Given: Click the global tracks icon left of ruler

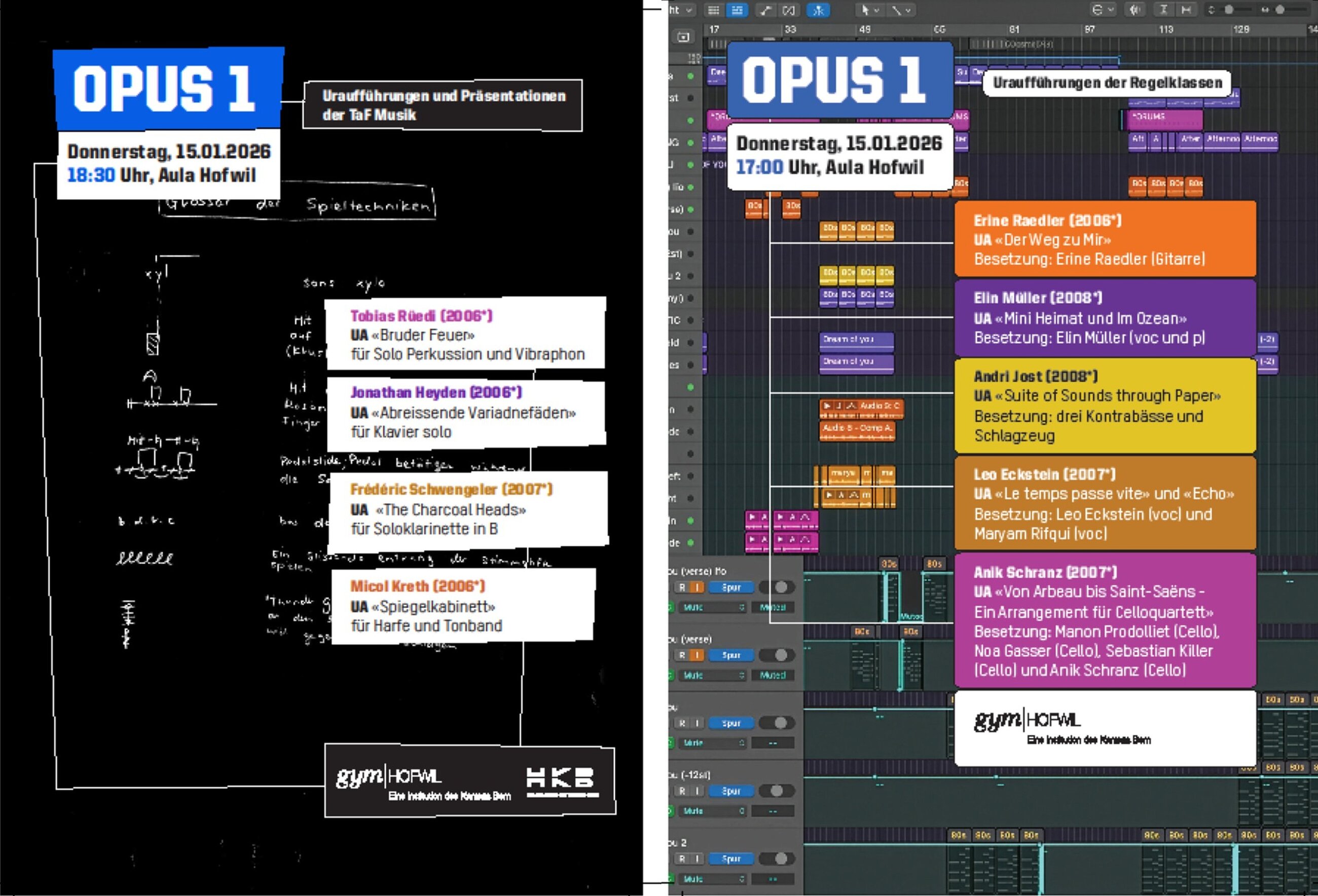Looking at the screenshot, I should coord(683,38).
